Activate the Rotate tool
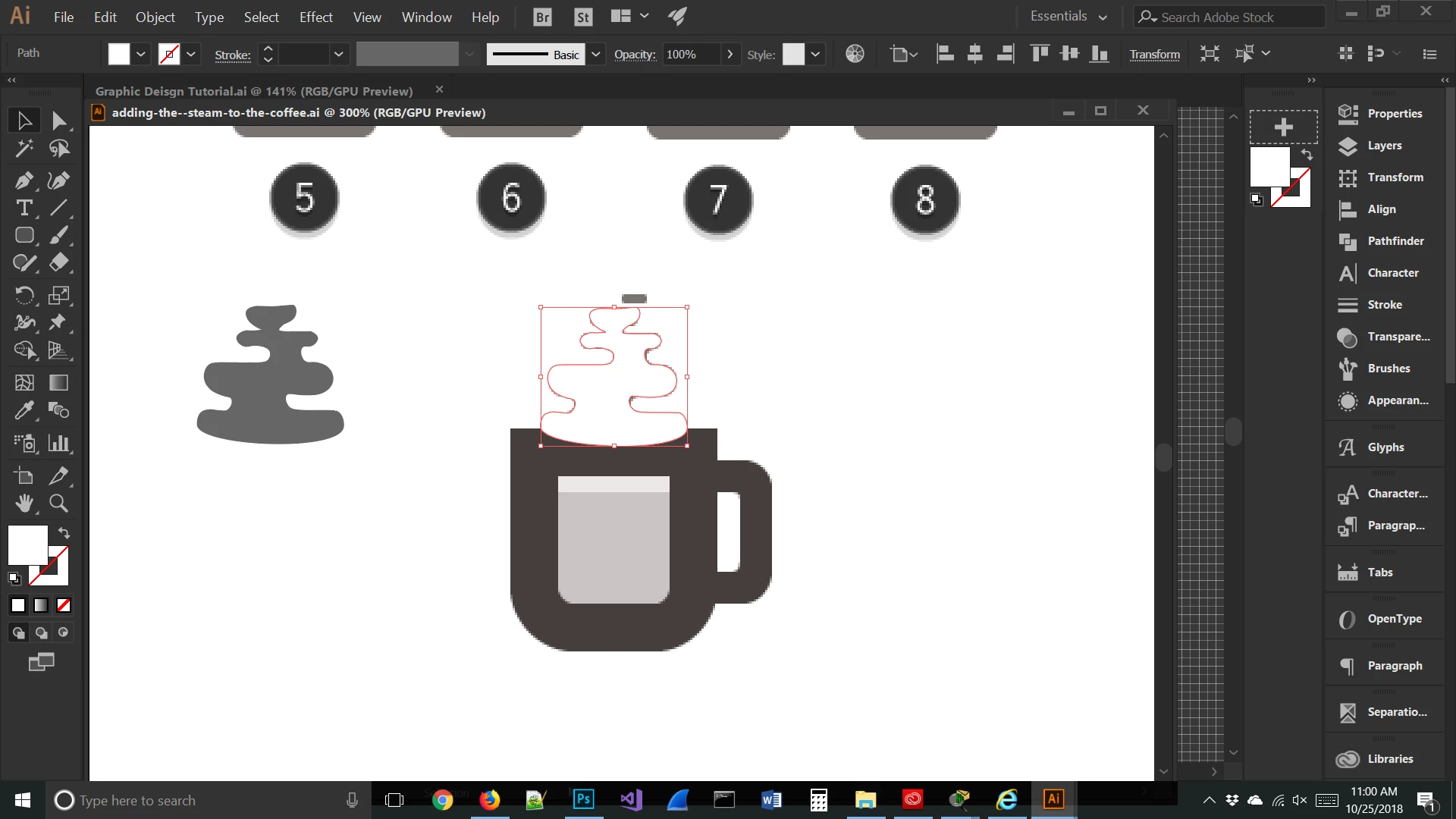This screenshot has height=819, width=1456. point(24,295)
